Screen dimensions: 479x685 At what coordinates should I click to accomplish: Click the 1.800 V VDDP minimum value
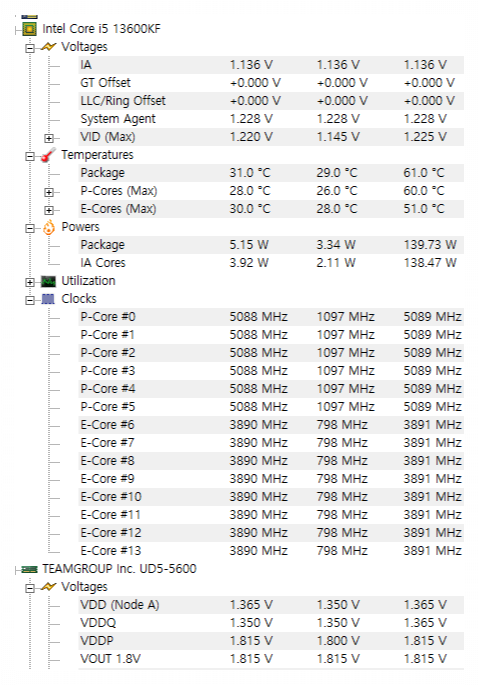point(338,641)
